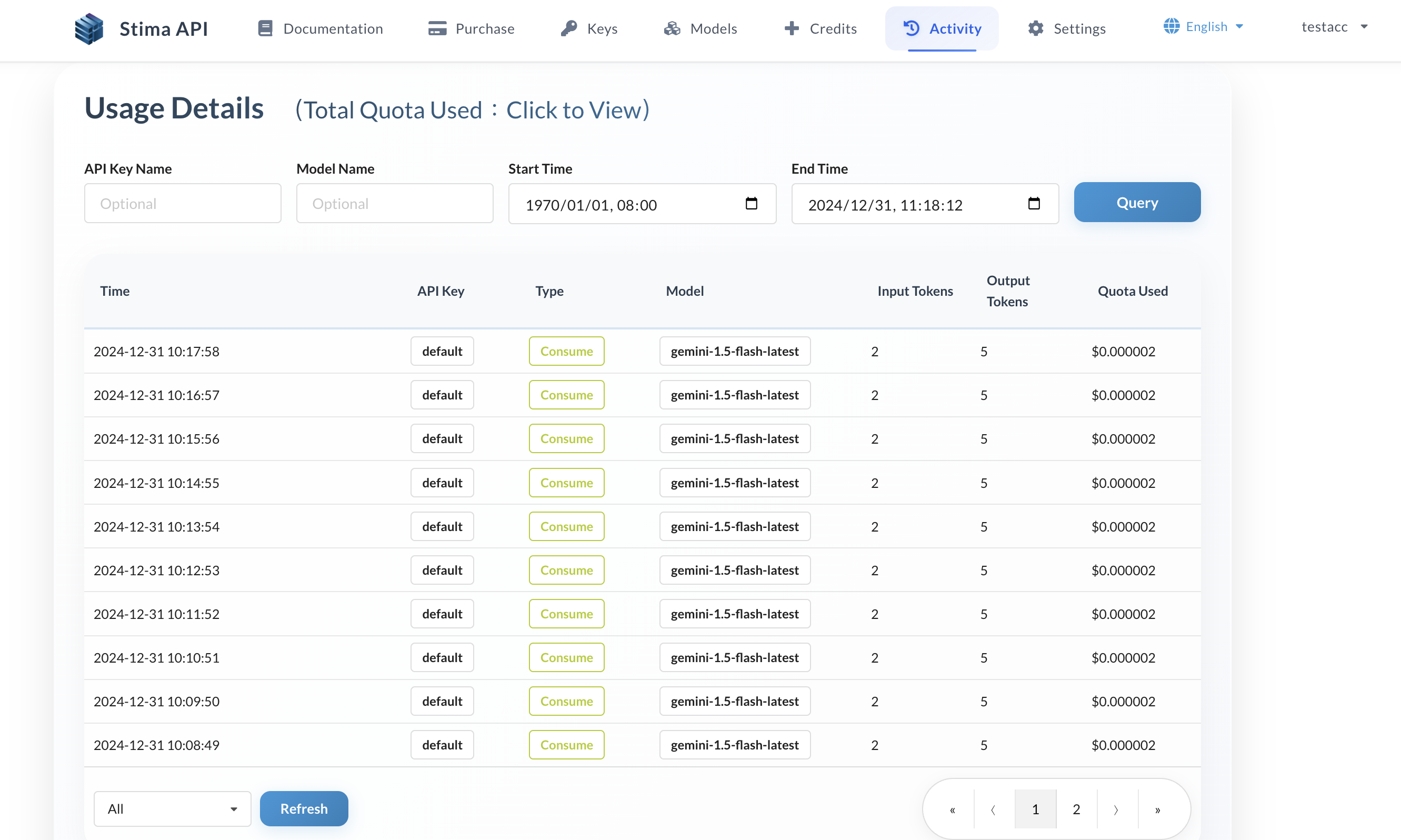Click the Stima API cube logo
This screenshot has height=840, width=1401.
pyautogui.click(x=89, y=28)
